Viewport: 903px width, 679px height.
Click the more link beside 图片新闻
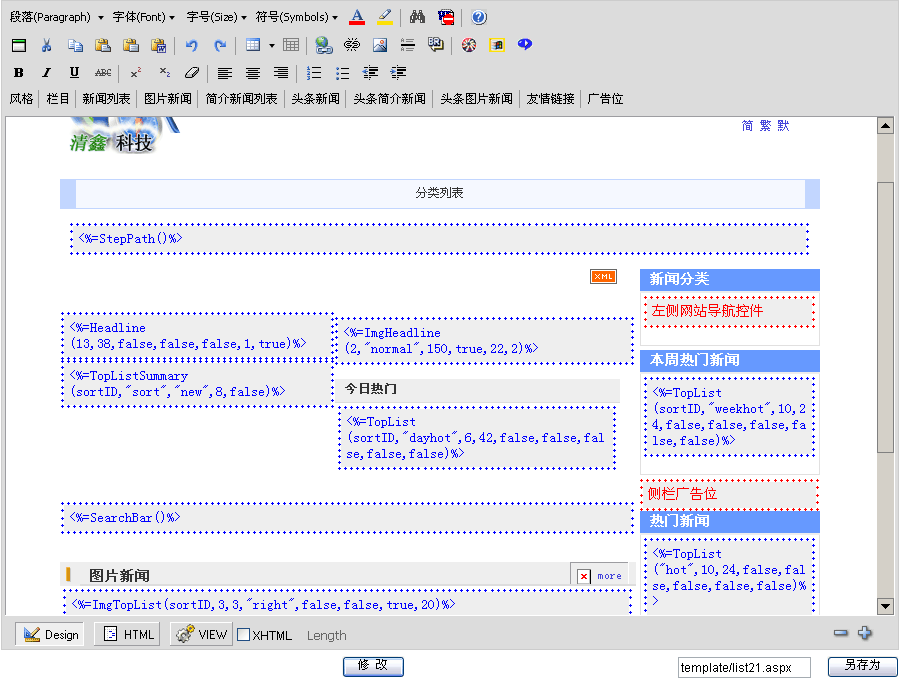coord(609,576)
